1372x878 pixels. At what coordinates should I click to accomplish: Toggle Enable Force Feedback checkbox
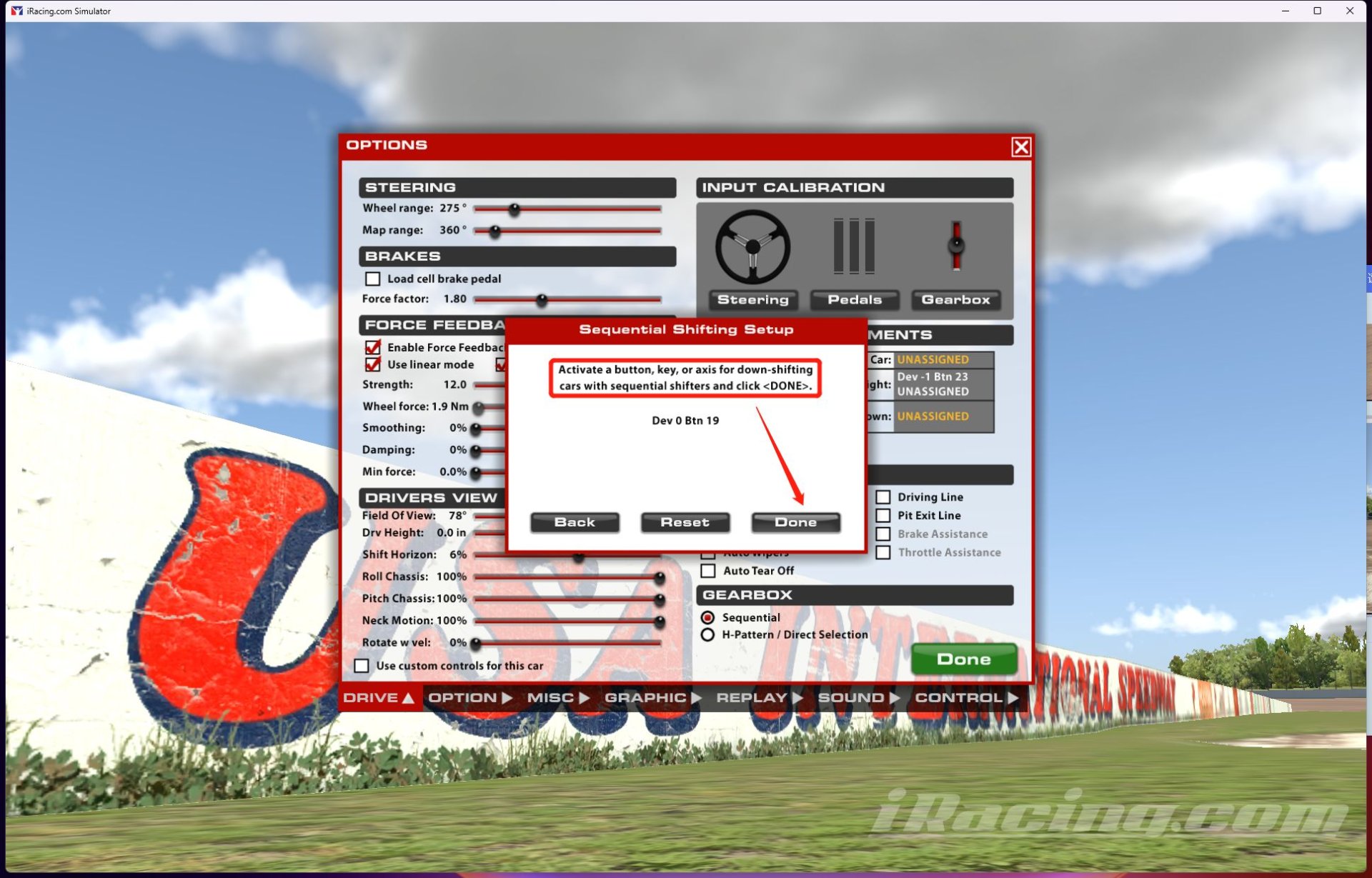click(x=375, y=346)
